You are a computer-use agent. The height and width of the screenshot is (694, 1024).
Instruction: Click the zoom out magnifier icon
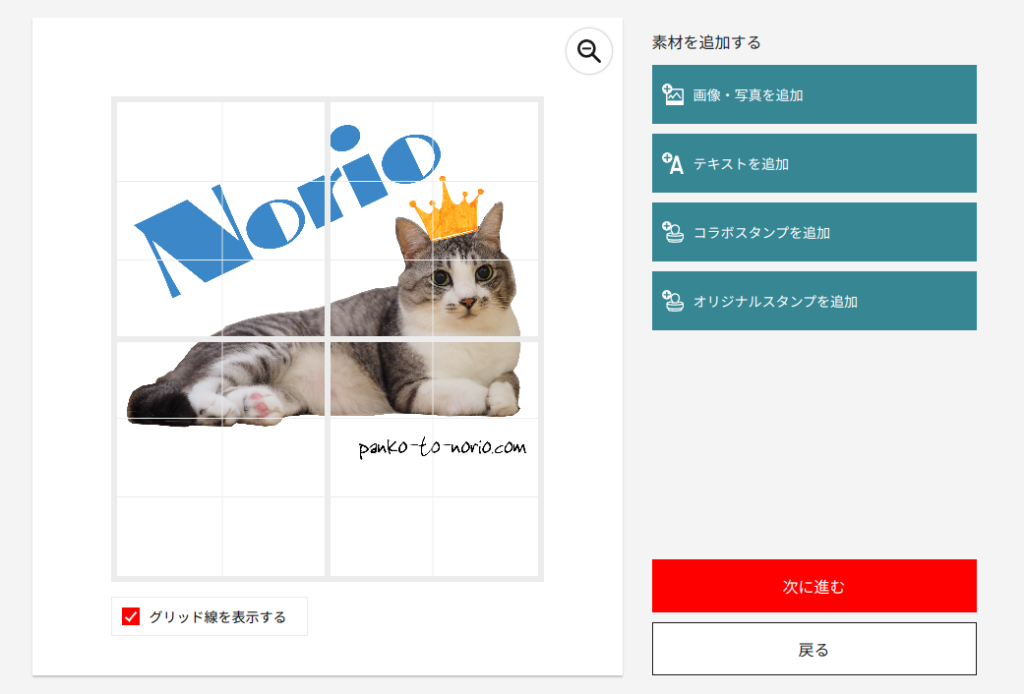pyautogui.click(x=588, y=51)
